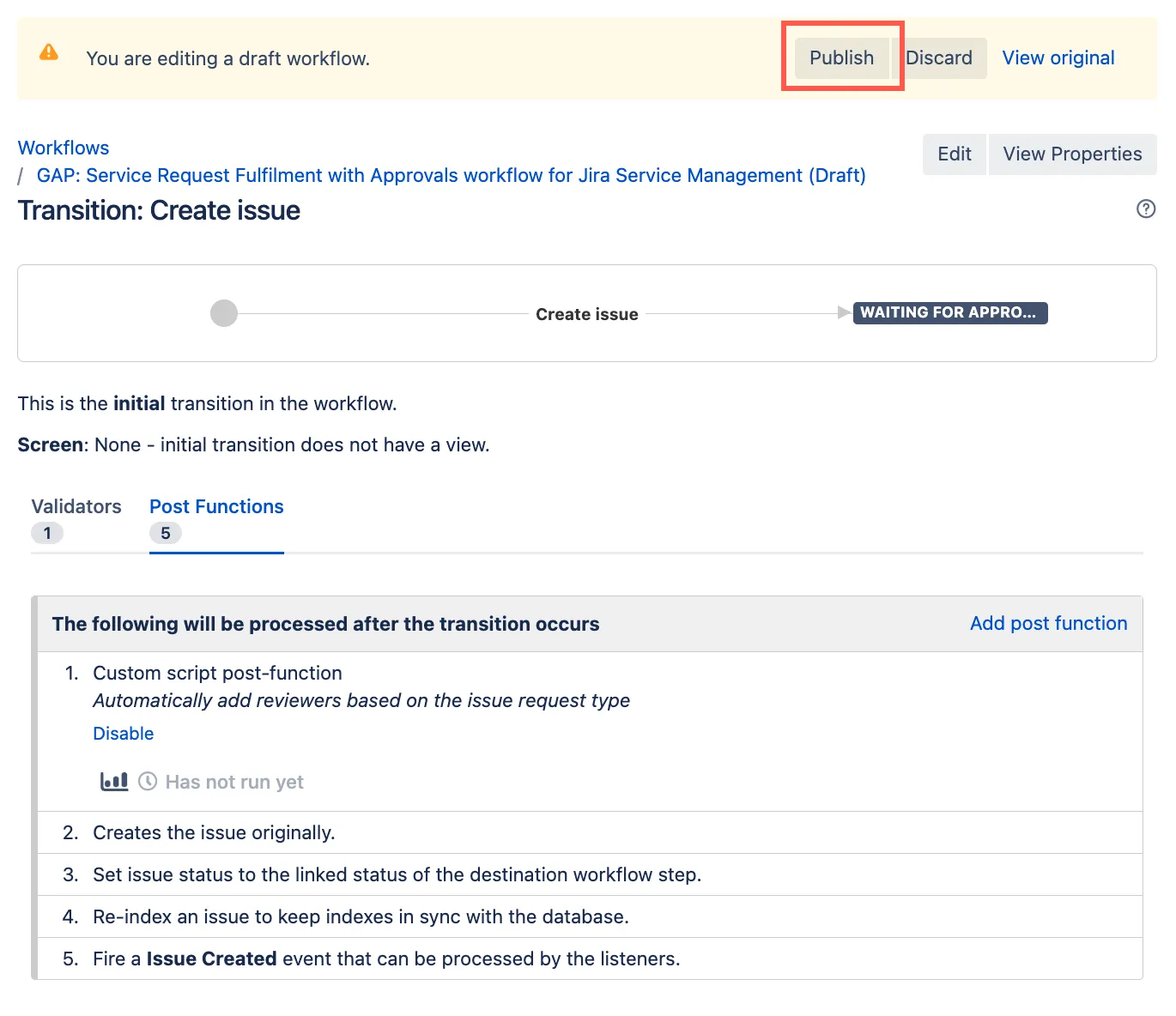Click the clock icon beside Has not run yet
The height and width of the screenshot is (1016, 1176).
pyautogui.click(x=148, y=781)
